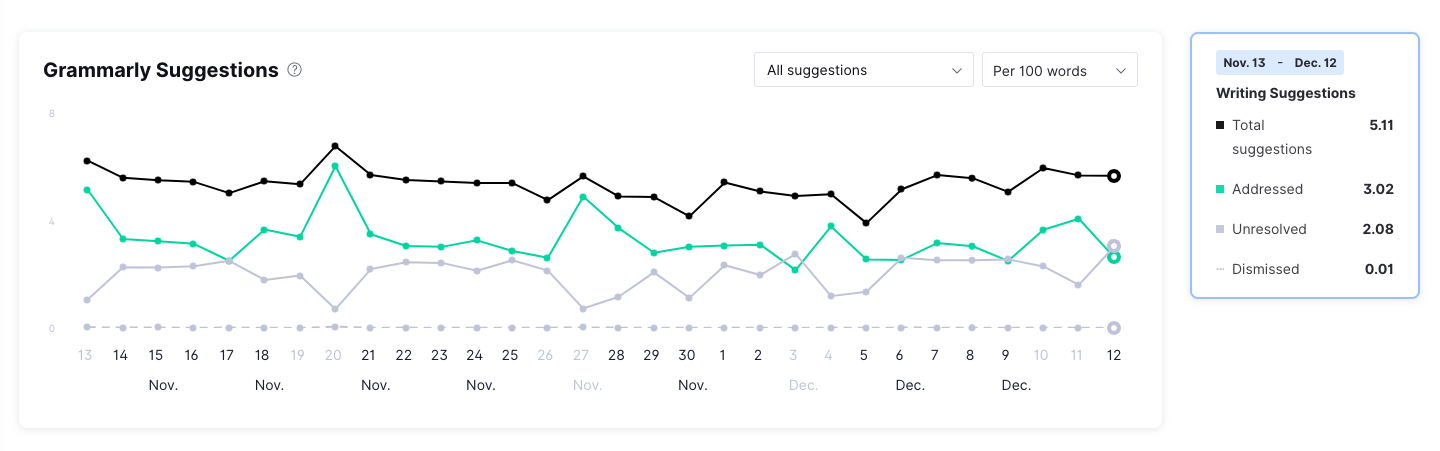Click the Dismissed legend item
Image resolution: width=1440 pixels, height=451 pixels.
tap(1265, 269)
